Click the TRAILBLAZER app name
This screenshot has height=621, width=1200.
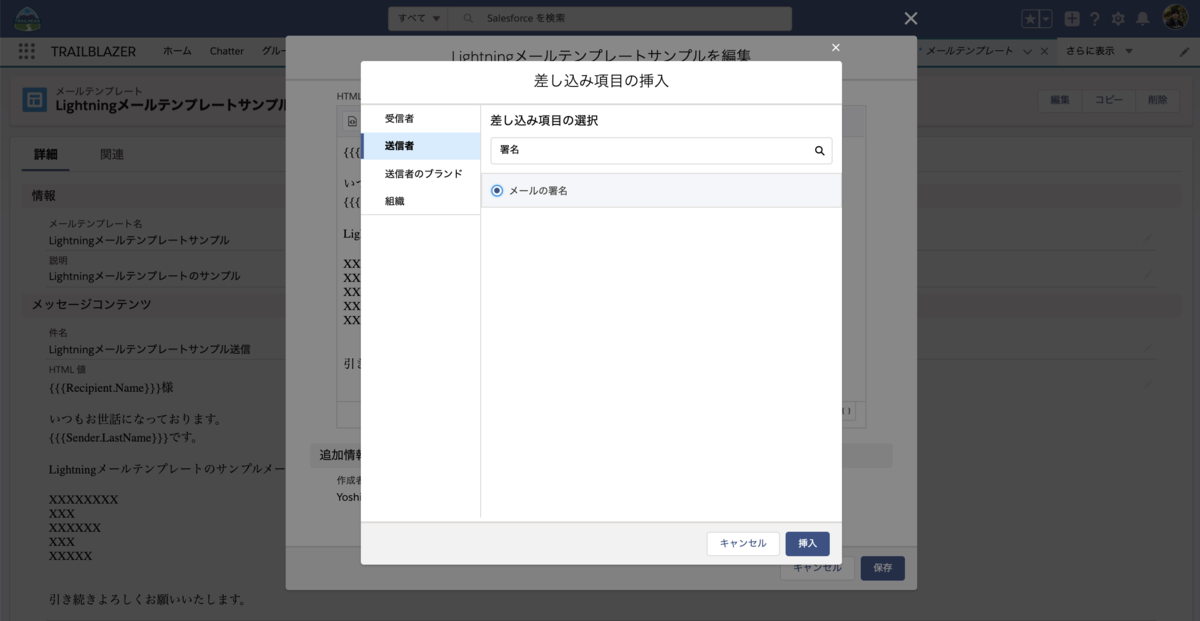94,51
